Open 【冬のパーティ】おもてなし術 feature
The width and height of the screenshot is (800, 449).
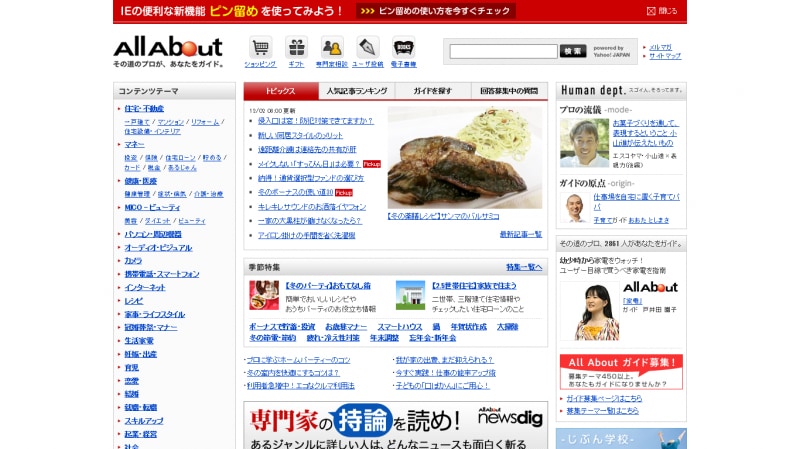pyautogui.click(x=328, y=286)
